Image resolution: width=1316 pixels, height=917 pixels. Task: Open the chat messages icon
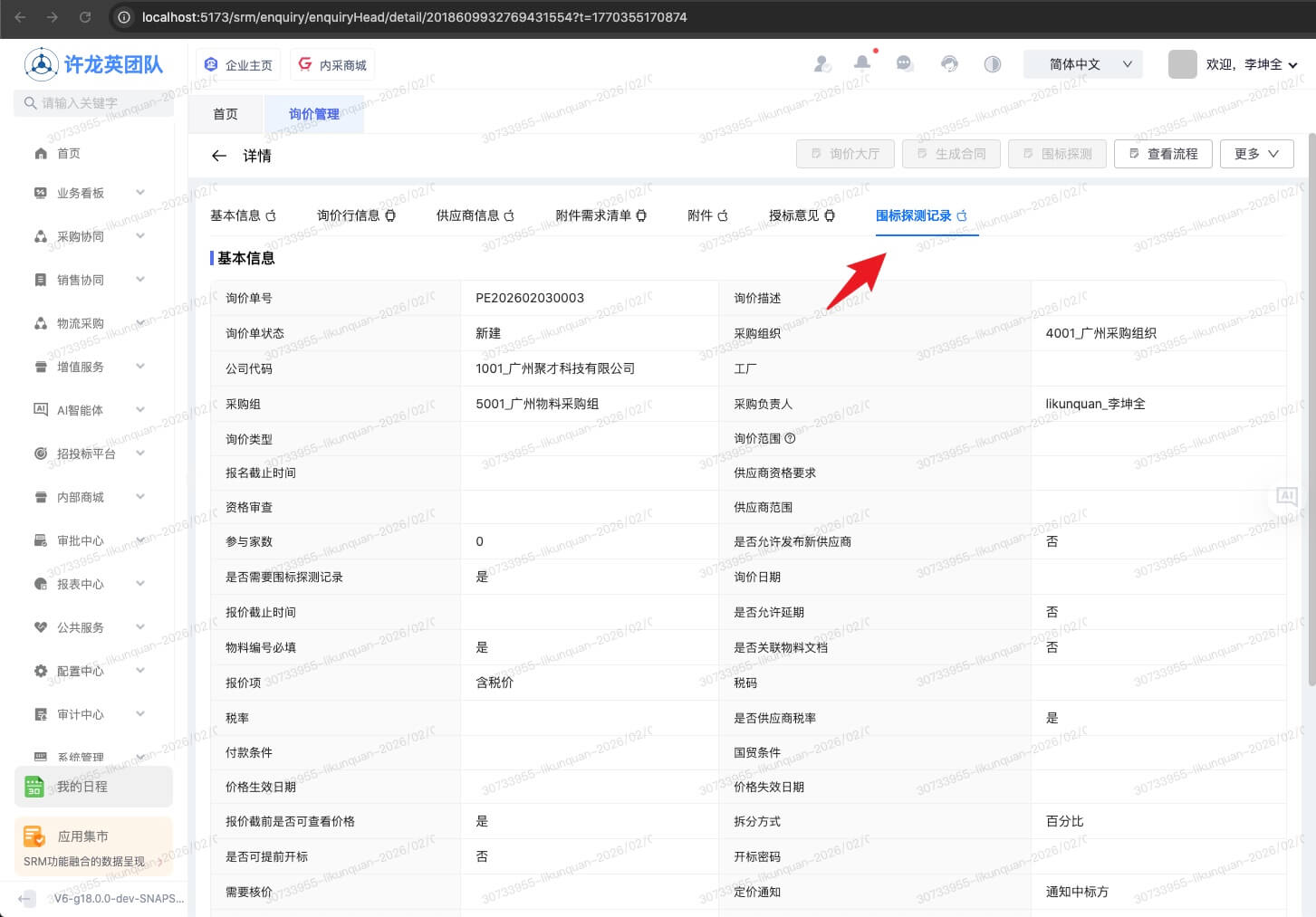click(x=904, y=63)
